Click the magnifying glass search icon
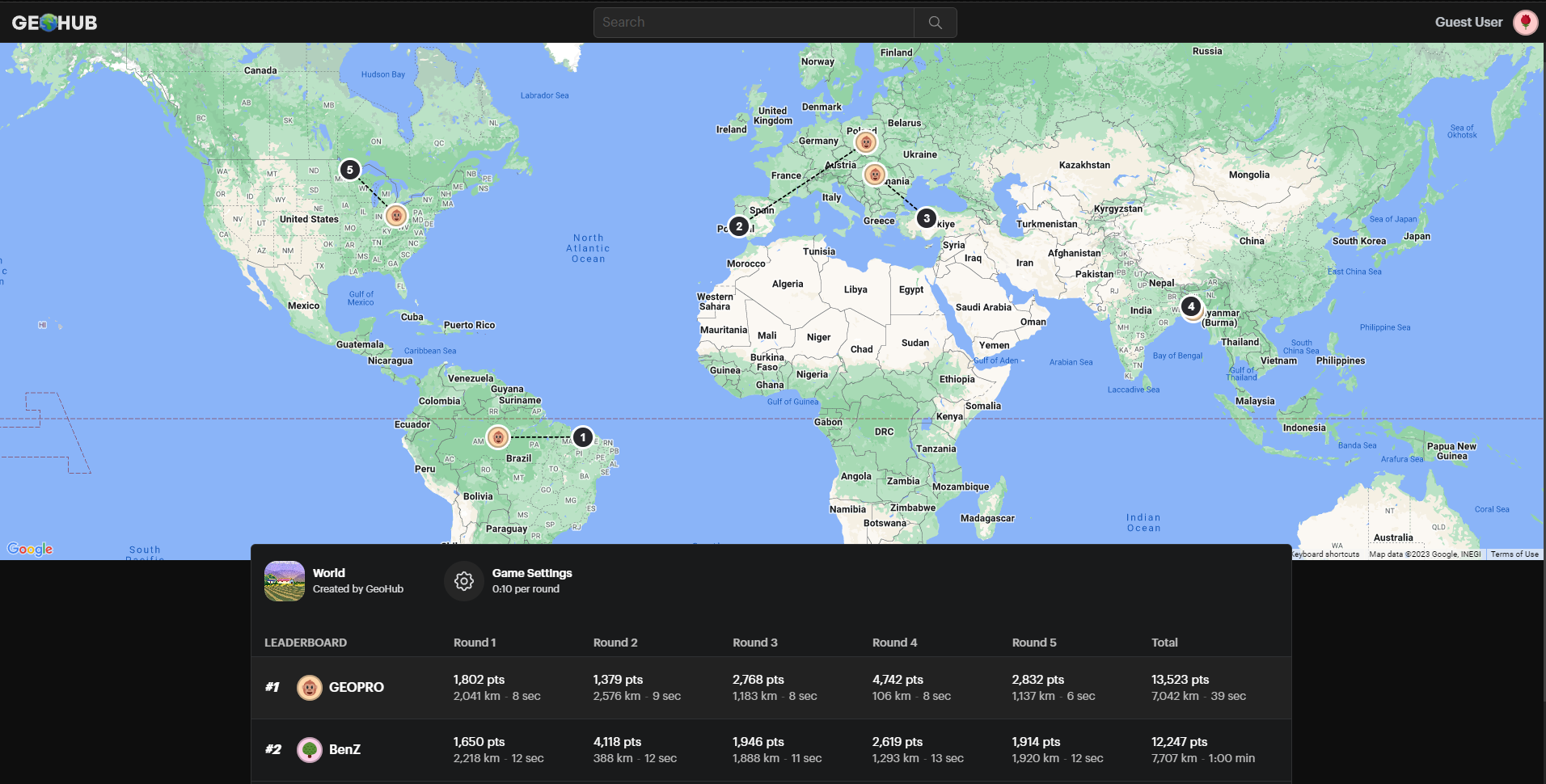The image size is (1546, 784). [935, 22]
